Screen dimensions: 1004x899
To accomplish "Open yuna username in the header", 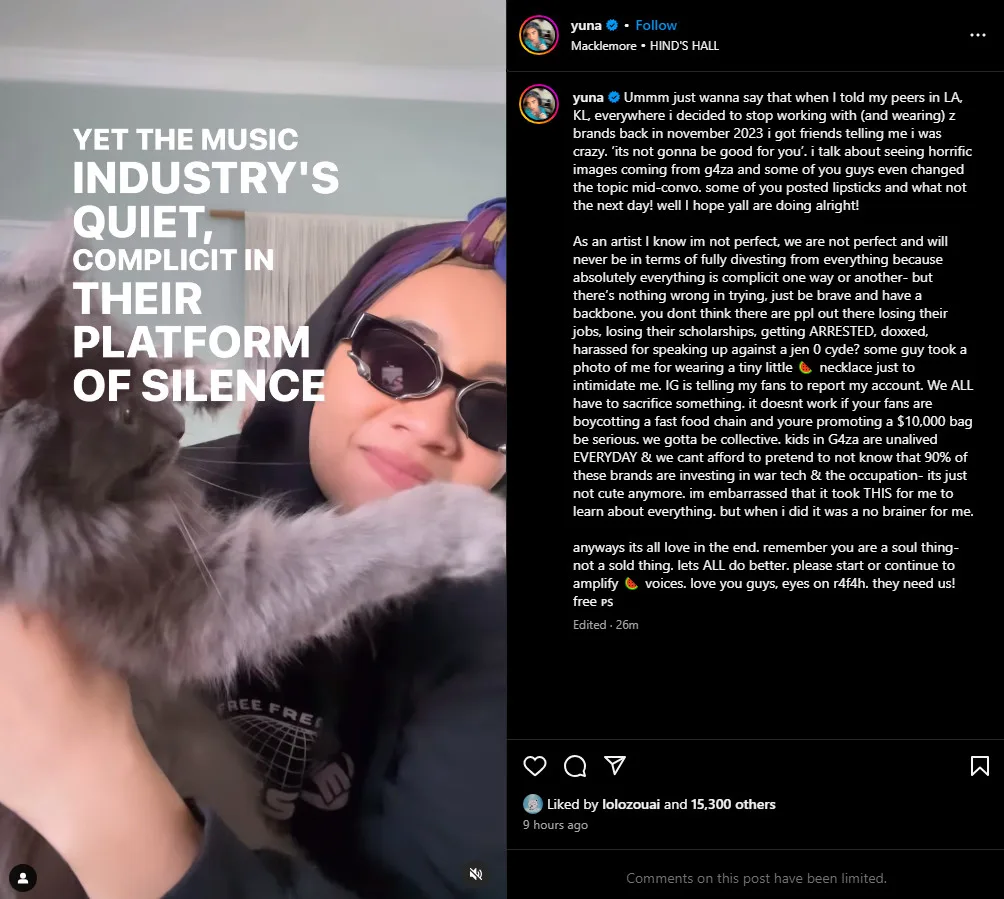I will point(586,26).
